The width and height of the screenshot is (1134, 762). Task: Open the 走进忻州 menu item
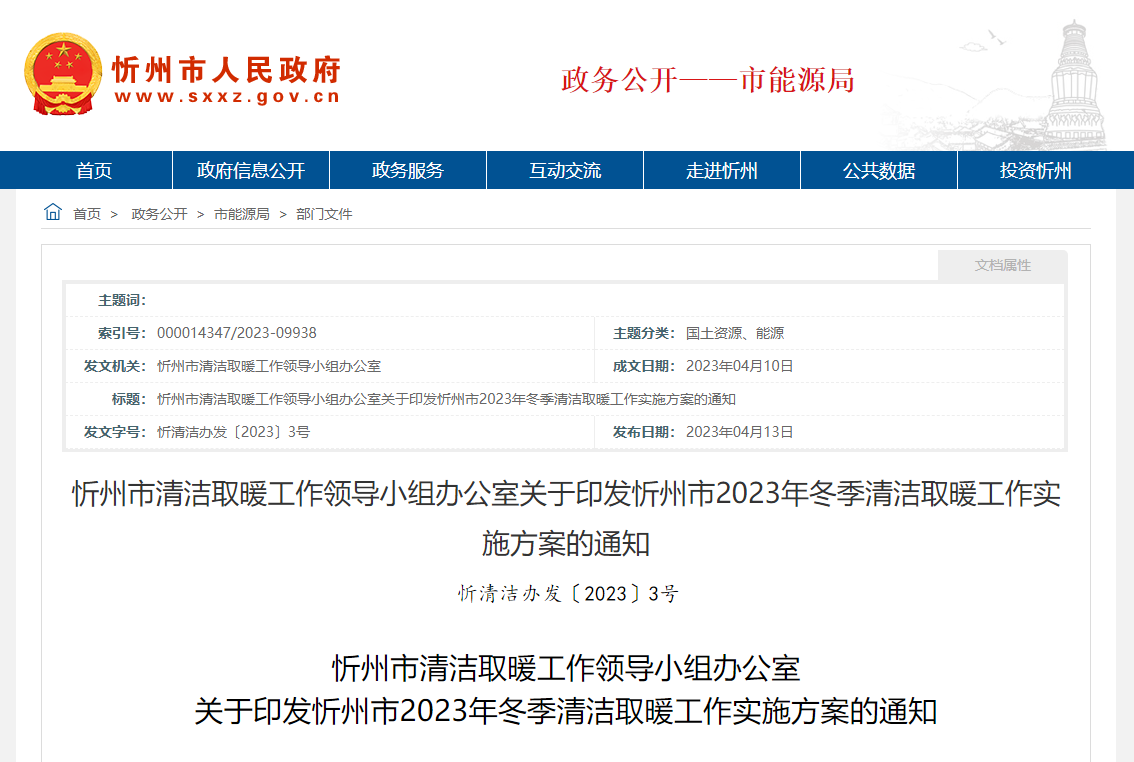point(722,171)
